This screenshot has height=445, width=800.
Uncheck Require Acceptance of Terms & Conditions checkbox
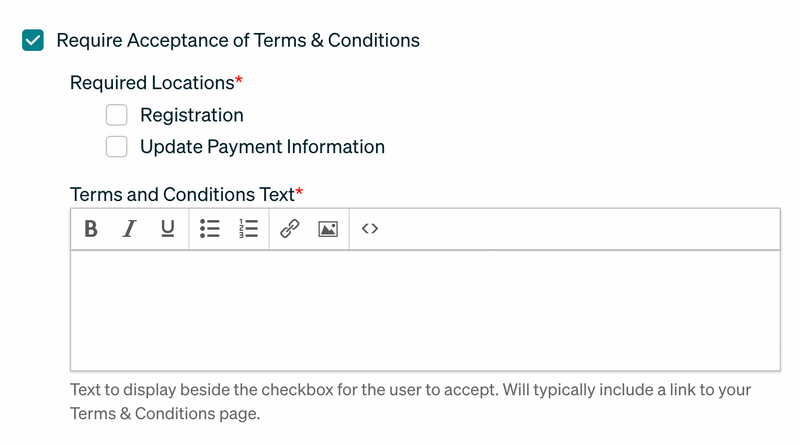pyautogui.click(x=33, y=40)
